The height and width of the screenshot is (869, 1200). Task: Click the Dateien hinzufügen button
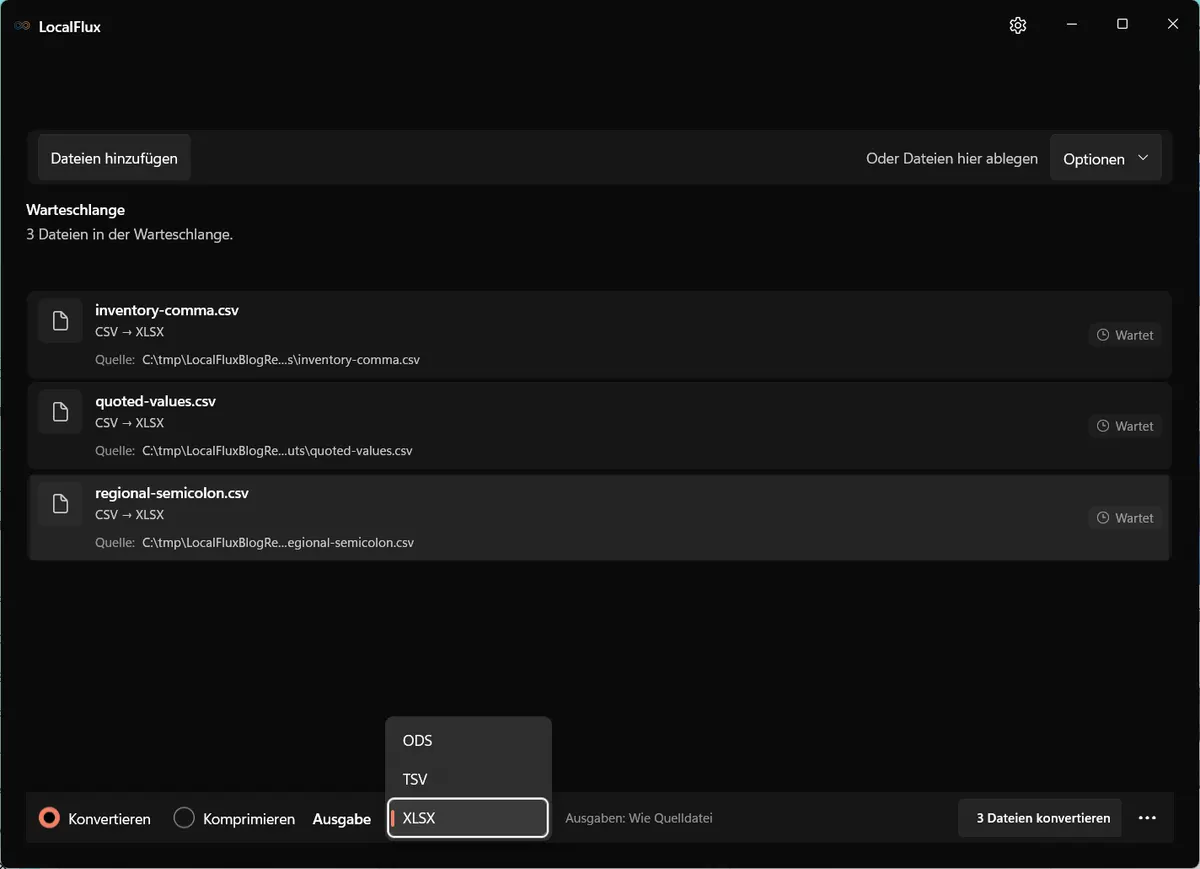(114, 158)
